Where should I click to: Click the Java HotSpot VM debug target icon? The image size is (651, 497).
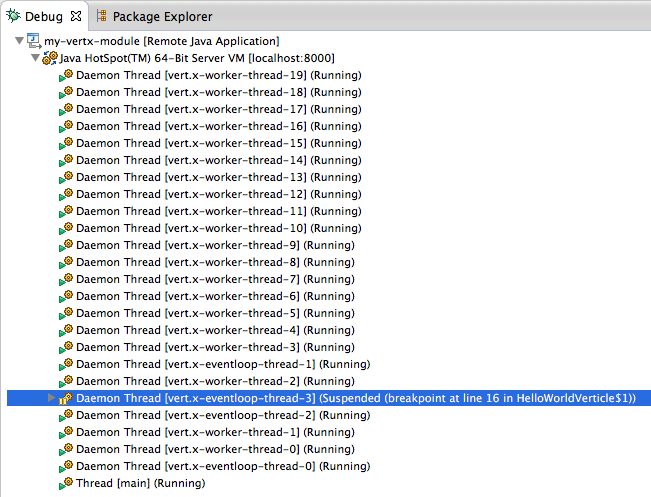click(x=49, y=58)
